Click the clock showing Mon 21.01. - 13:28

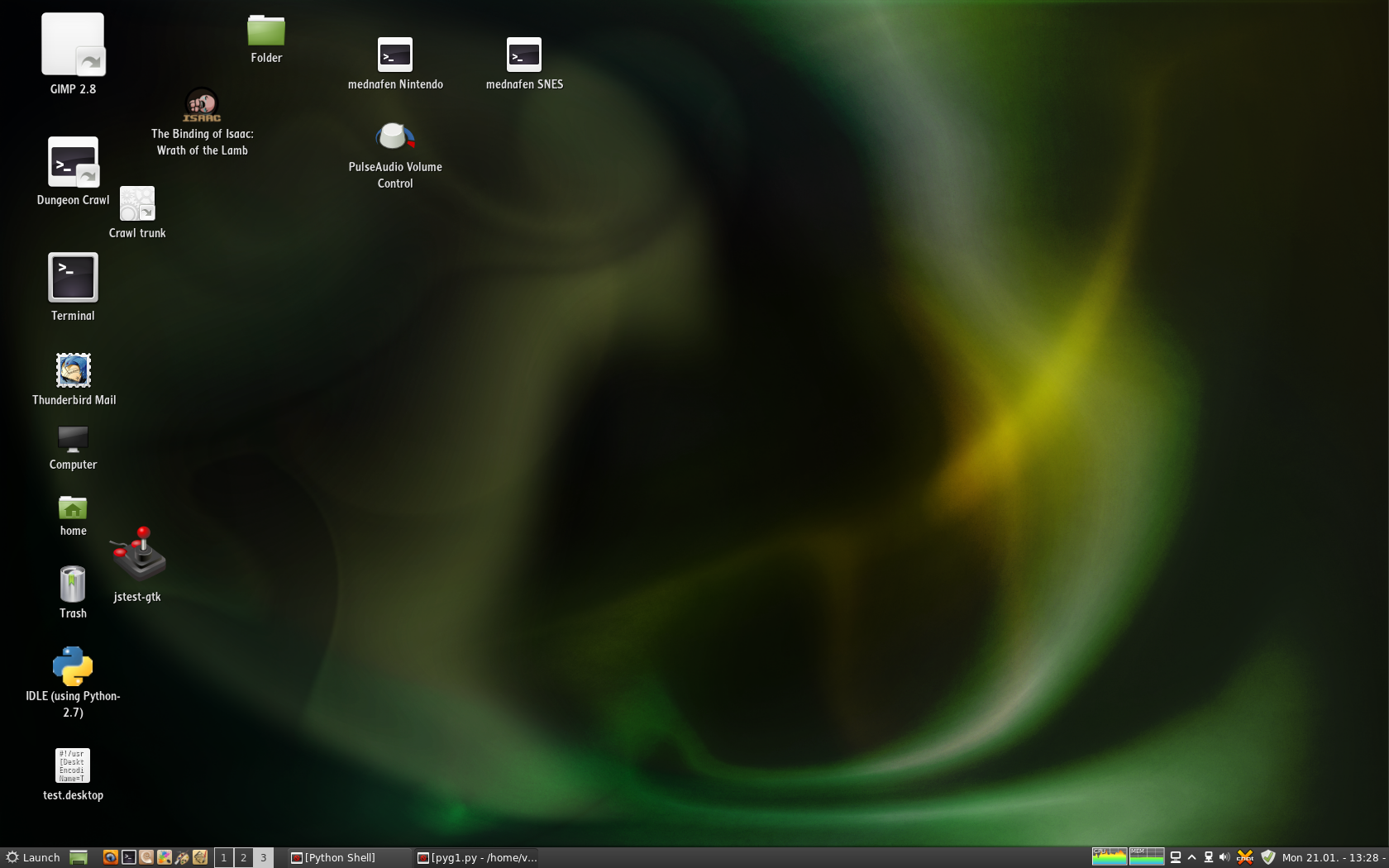pyautogui.click(x=1334, y=857)
